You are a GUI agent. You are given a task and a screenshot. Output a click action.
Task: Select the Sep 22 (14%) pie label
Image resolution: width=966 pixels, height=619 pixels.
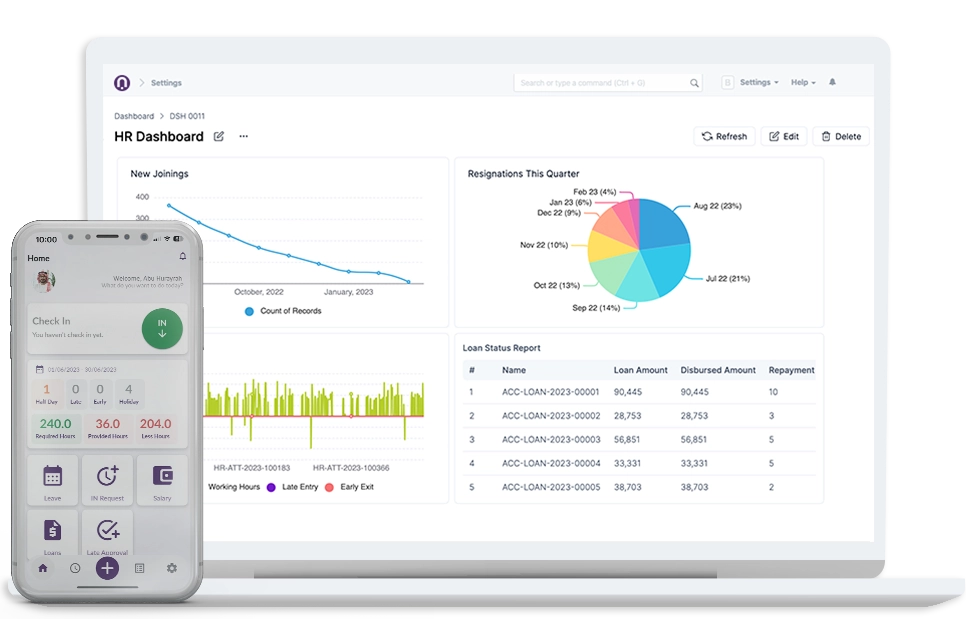pyautogui.click(x=596, y=308)
